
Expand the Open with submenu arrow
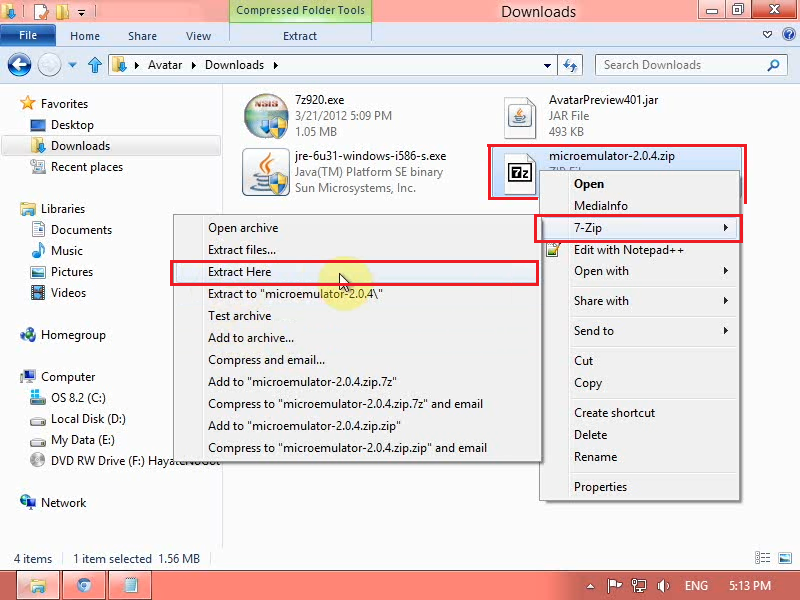coord(726,270)
